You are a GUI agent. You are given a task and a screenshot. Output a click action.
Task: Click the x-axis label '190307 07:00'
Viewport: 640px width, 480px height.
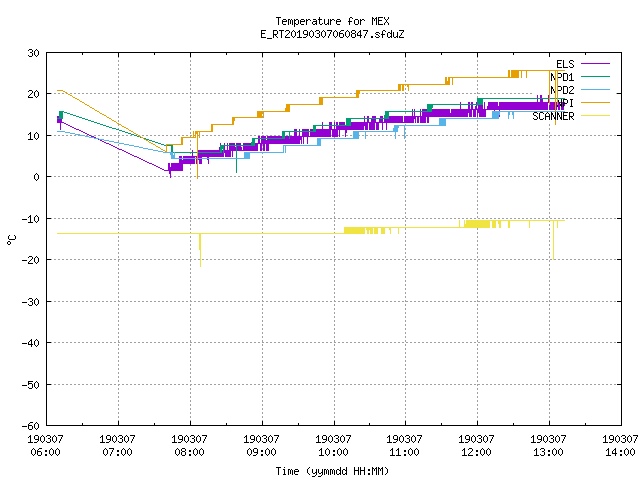pos(117,446)
